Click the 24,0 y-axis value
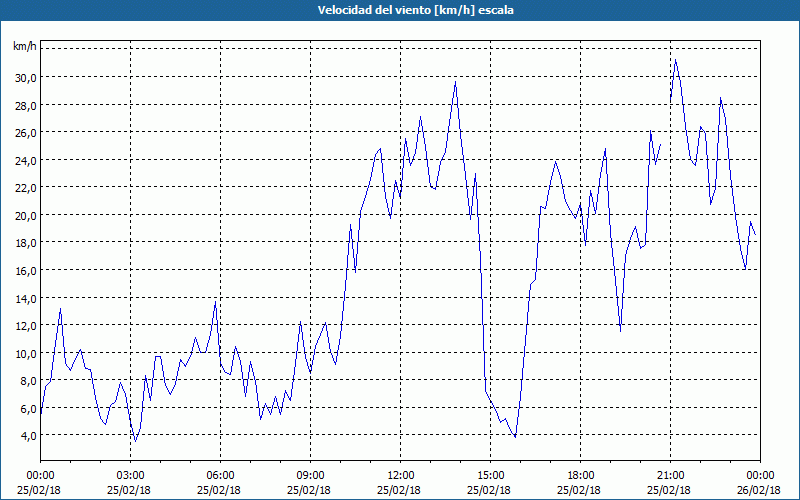 [x=26, y=161]
